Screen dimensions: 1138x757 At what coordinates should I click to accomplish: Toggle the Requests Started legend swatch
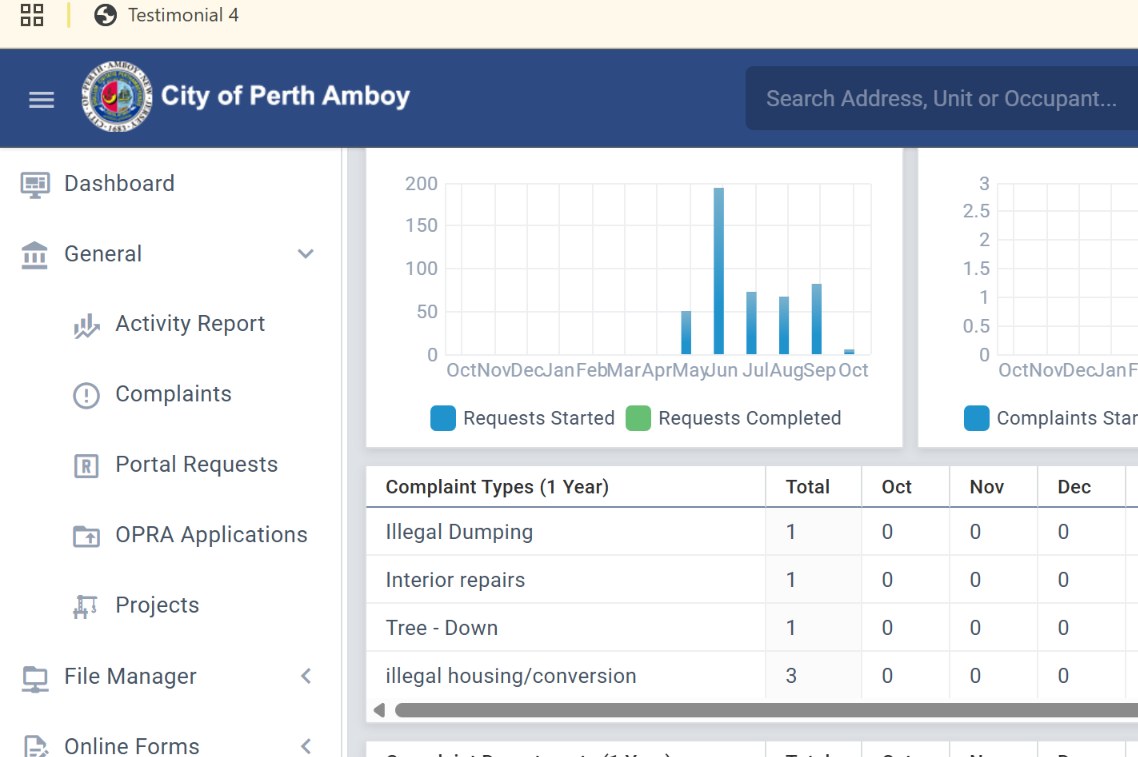[x=443, y=418]
